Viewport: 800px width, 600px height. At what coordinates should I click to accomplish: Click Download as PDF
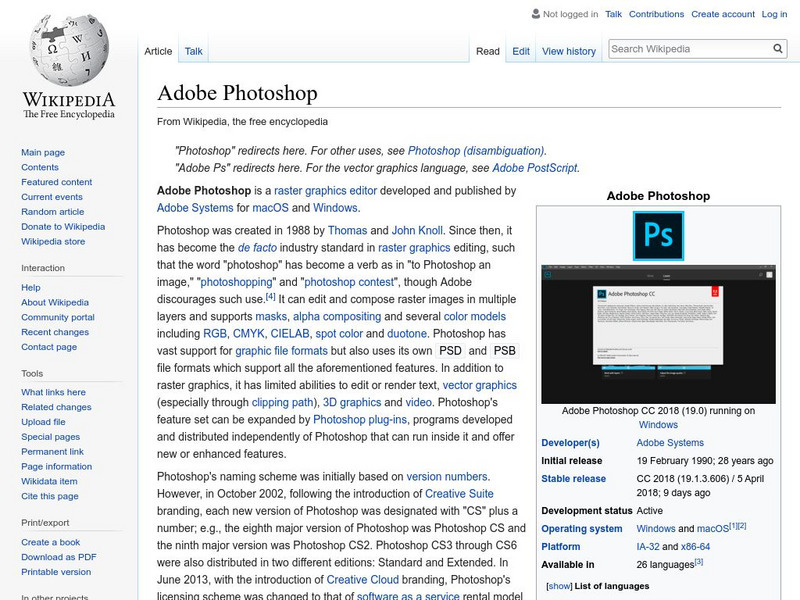click(59, 557)
